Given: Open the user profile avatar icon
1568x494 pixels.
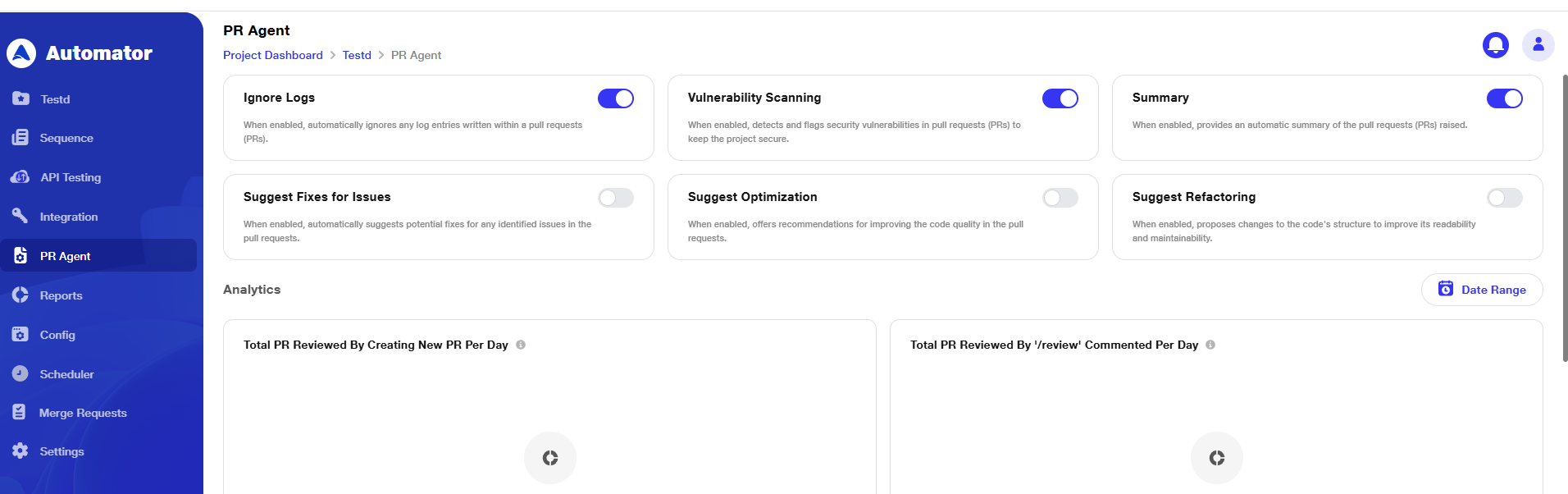Looking at the screenshot, I should click(x=1538, y=44).
